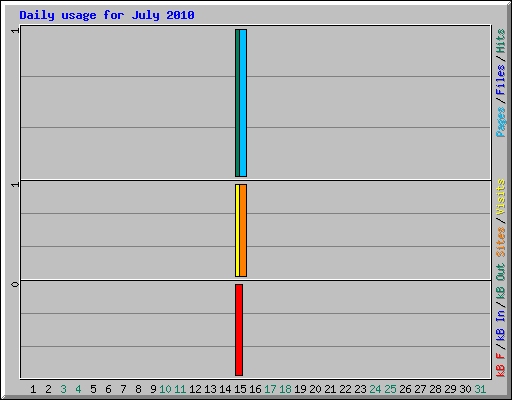Click day label 23 on the x-axis

(360, 389)
